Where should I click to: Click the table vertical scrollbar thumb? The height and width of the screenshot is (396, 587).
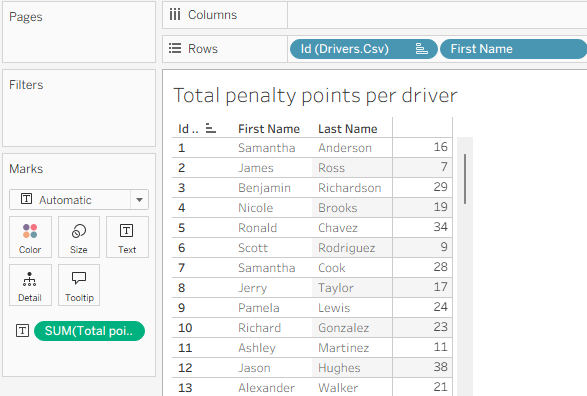tap(465, 179)
